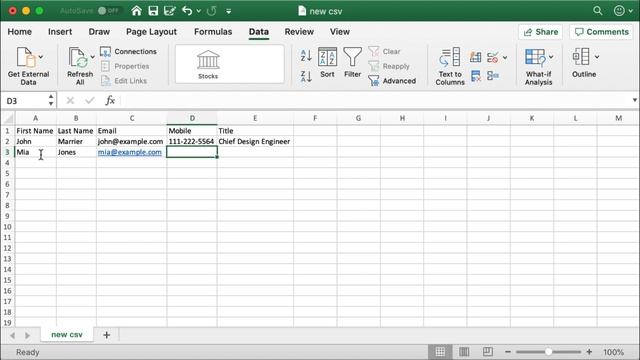The image size is (640, 360).
Task: Open Advanced filter options
Action: pyautogui.click(x=392, y=81)
